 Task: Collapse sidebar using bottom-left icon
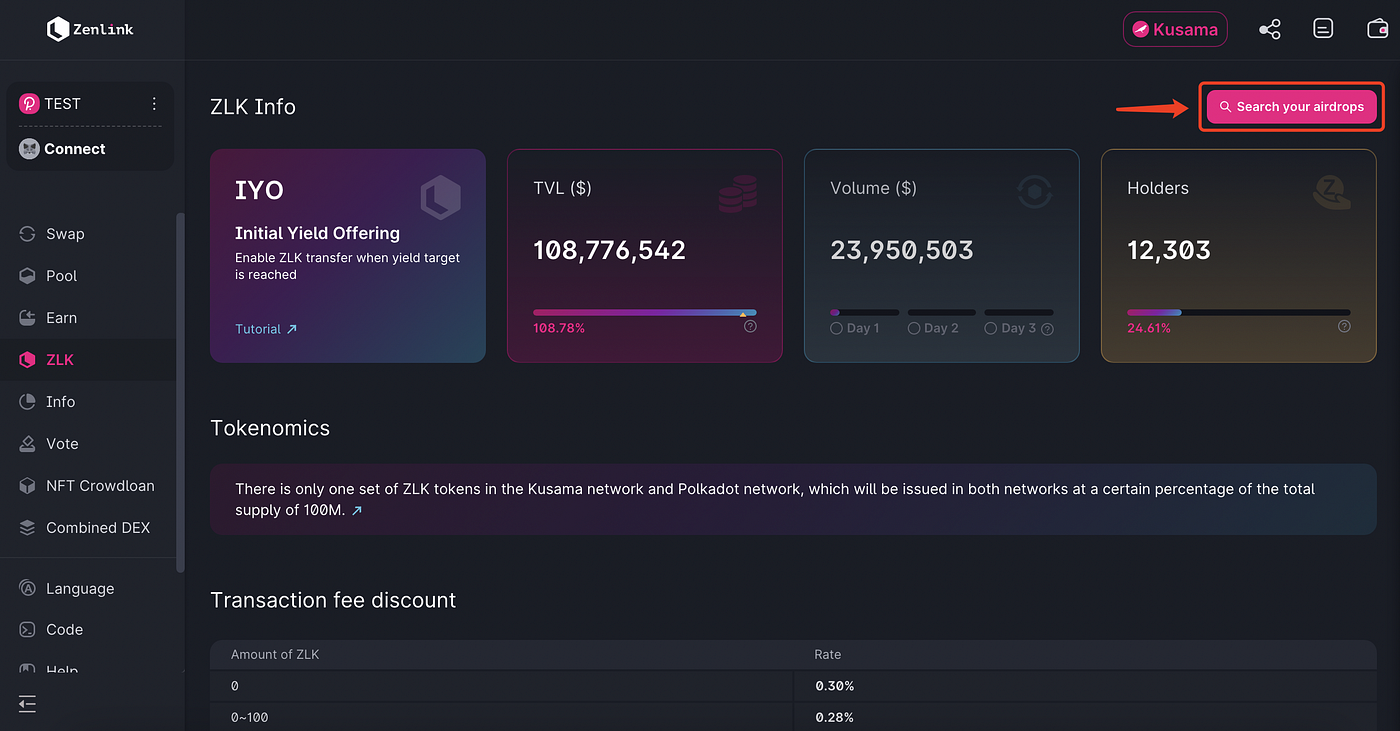27,704
